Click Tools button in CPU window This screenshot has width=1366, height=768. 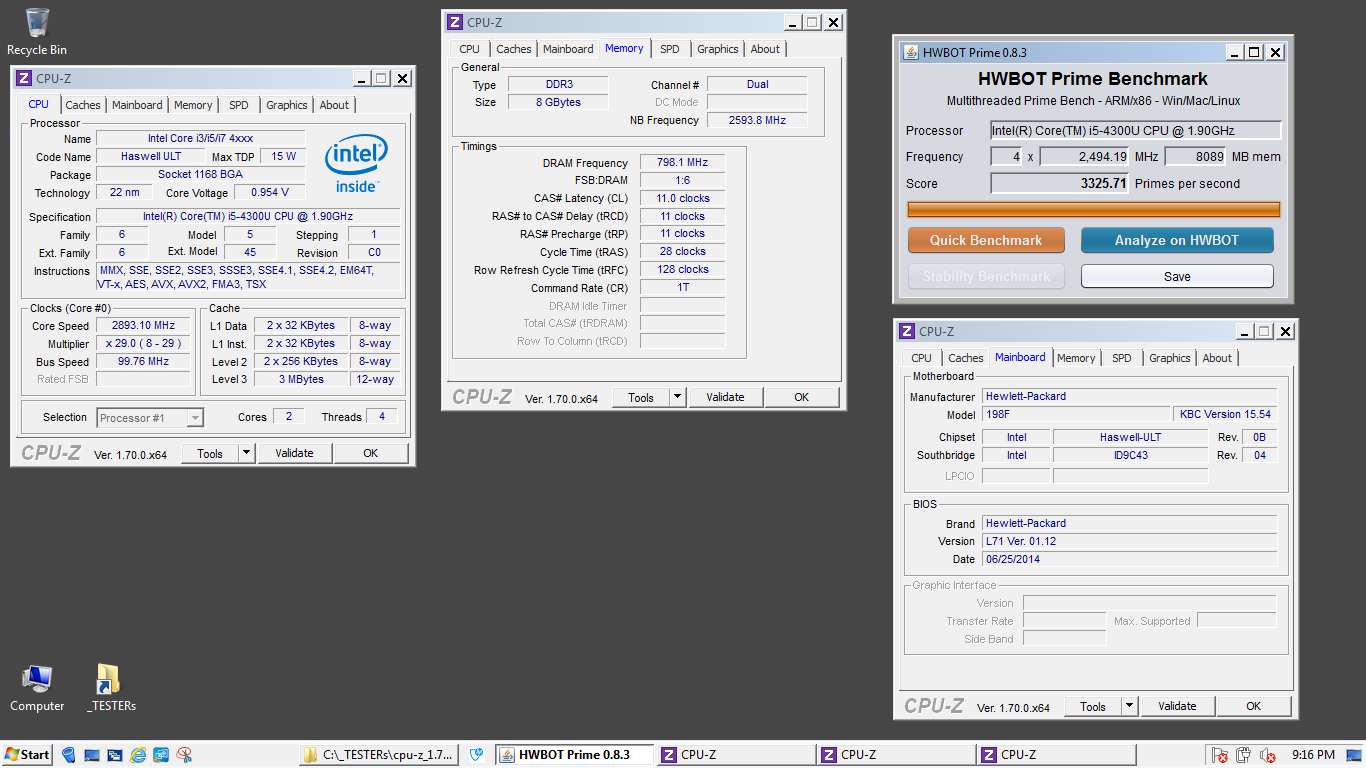[210, 453]
